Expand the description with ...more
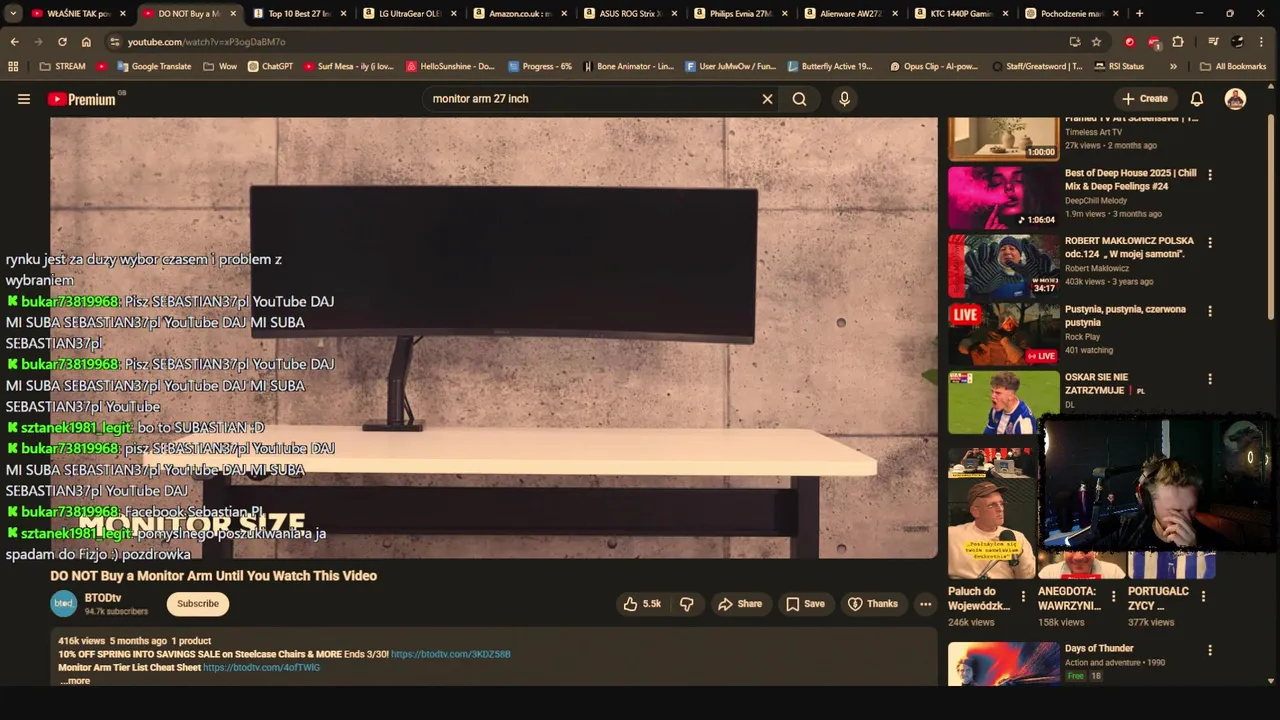Viewport: 1280px width, 720px height. 75,681
